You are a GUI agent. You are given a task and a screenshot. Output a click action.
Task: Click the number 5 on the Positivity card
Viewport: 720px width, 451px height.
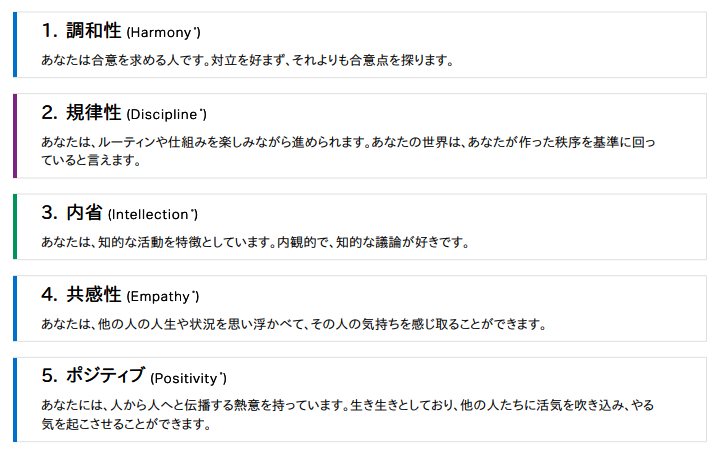pos(50,376)
